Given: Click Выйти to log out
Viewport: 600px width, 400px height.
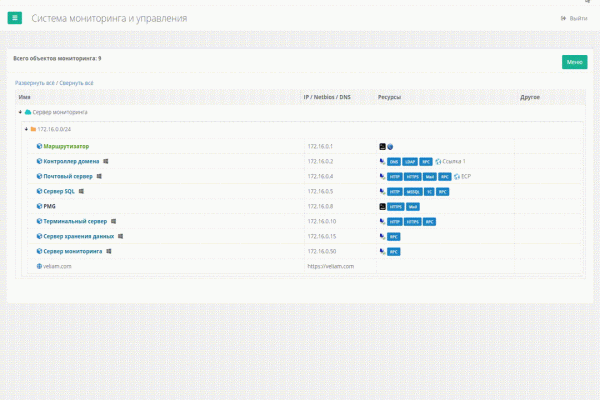Looking at the screenshot, I should point(577,19).
